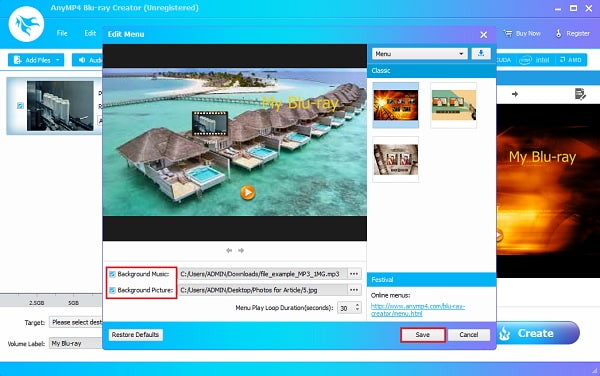Click the Audio toolbar button

pos(89,60)
